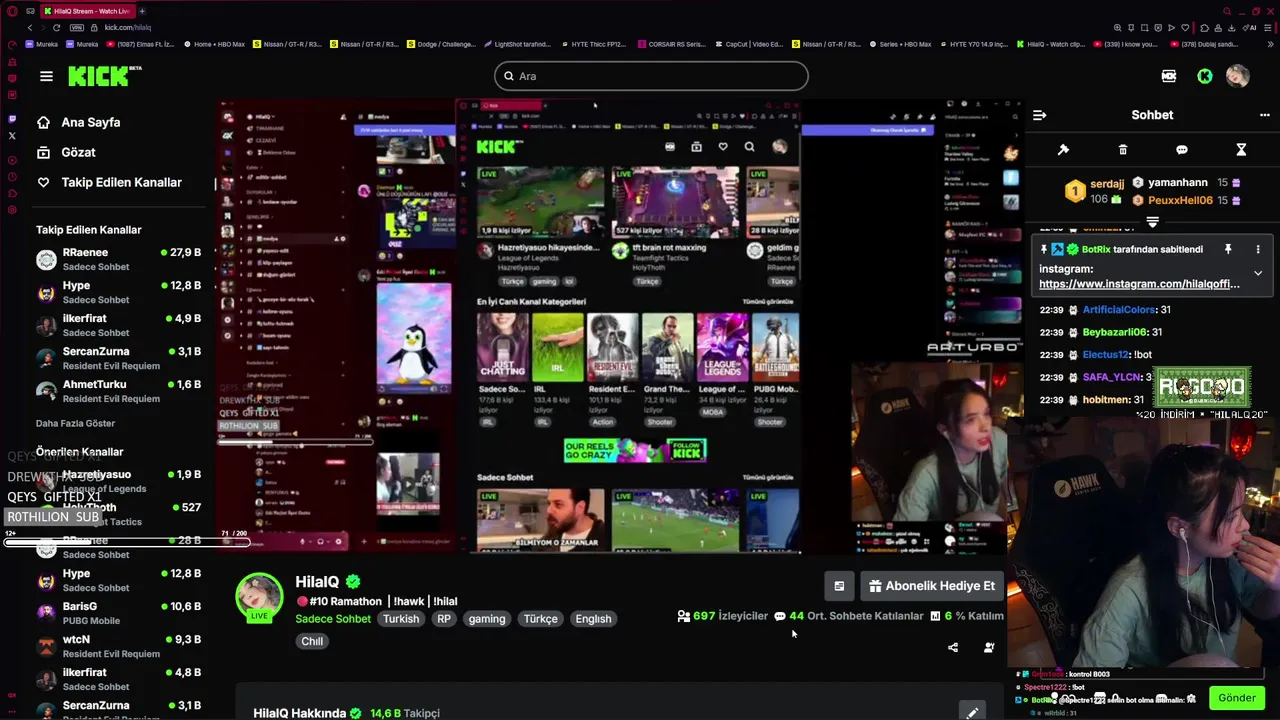Viewport: 1280px width, 720px height.
Task: Click hobitmen username in chat
Action: tap(1106, 399)
